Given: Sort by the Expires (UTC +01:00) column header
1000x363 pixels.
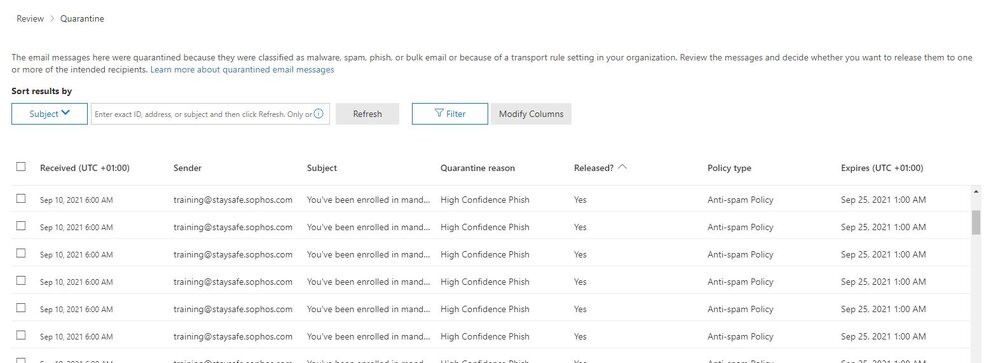Looking at the screenshot, I should coord(882,168).
